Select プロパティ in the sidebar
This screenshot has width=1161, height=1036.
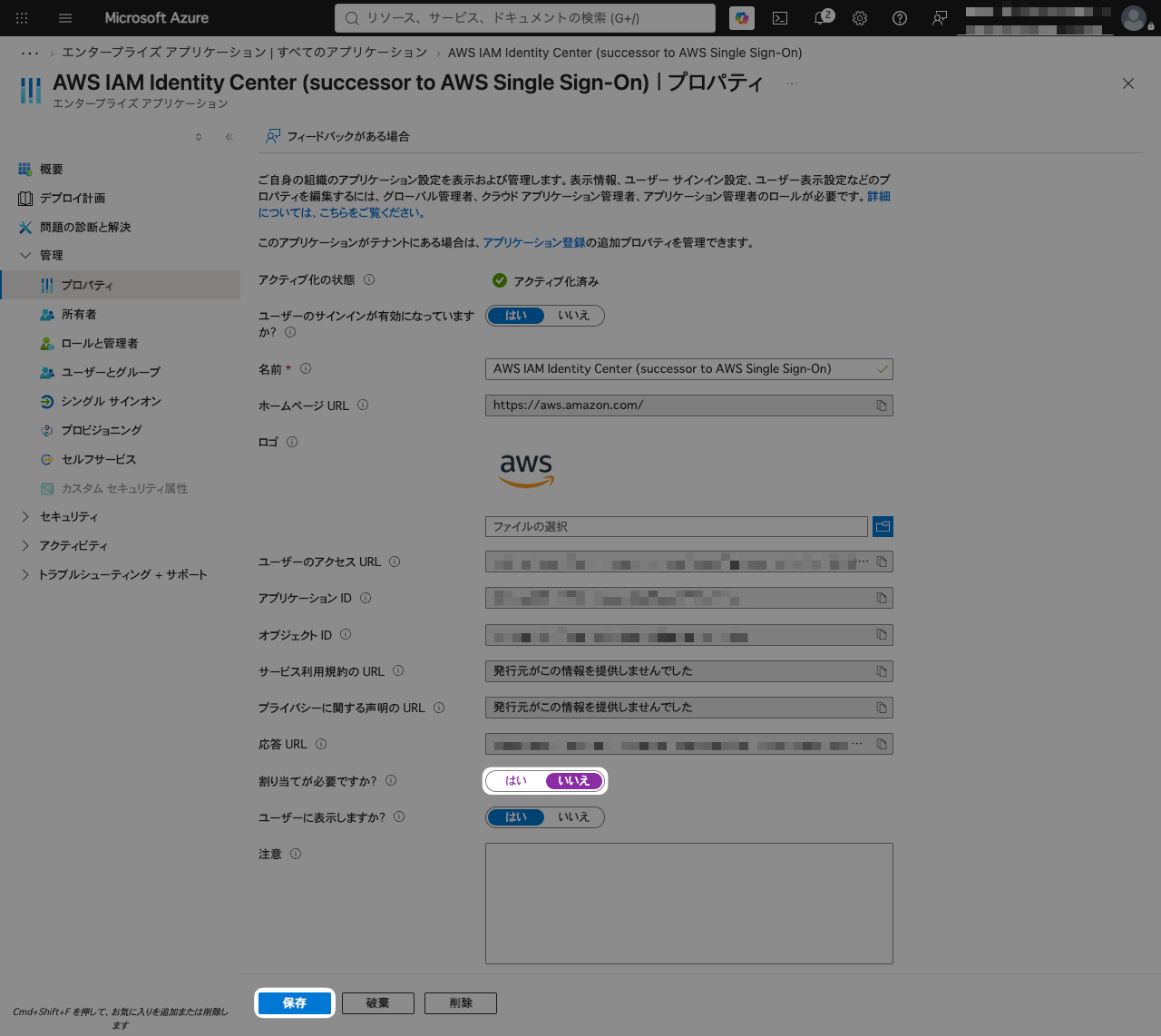pyautogui.click(x=121, y=286)
